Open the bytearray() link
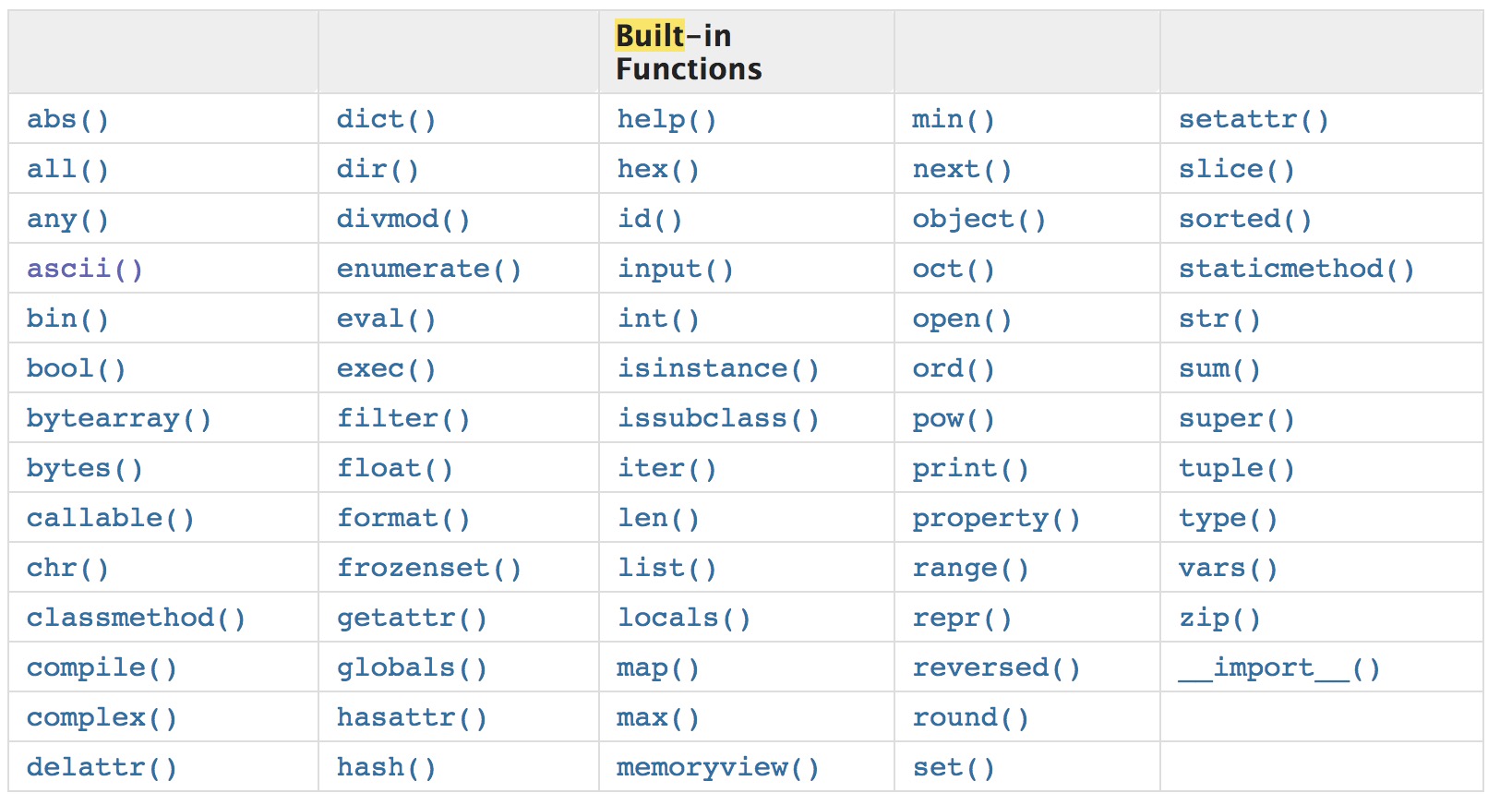The image size is (1512, 805). (118, 418)
